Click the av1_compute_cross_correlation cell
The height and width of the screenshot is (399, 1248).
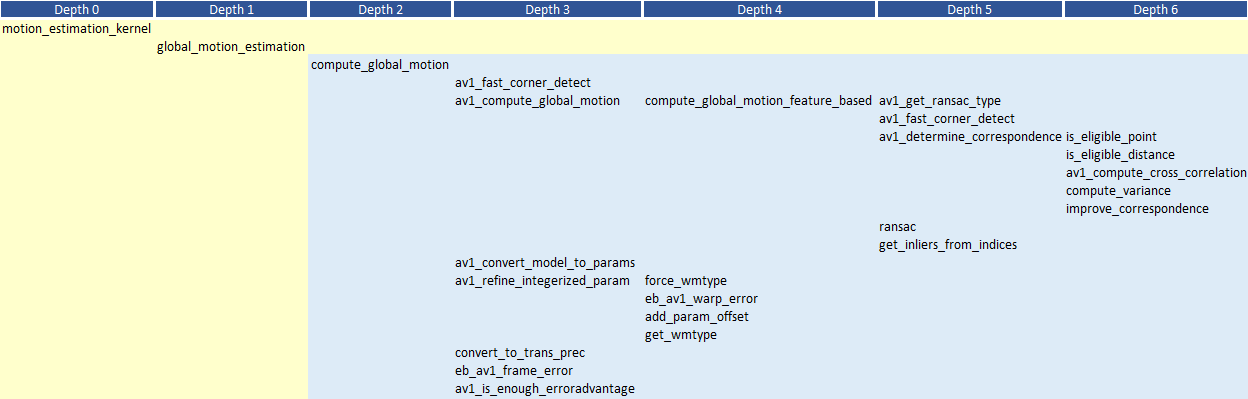point(1156,172)
